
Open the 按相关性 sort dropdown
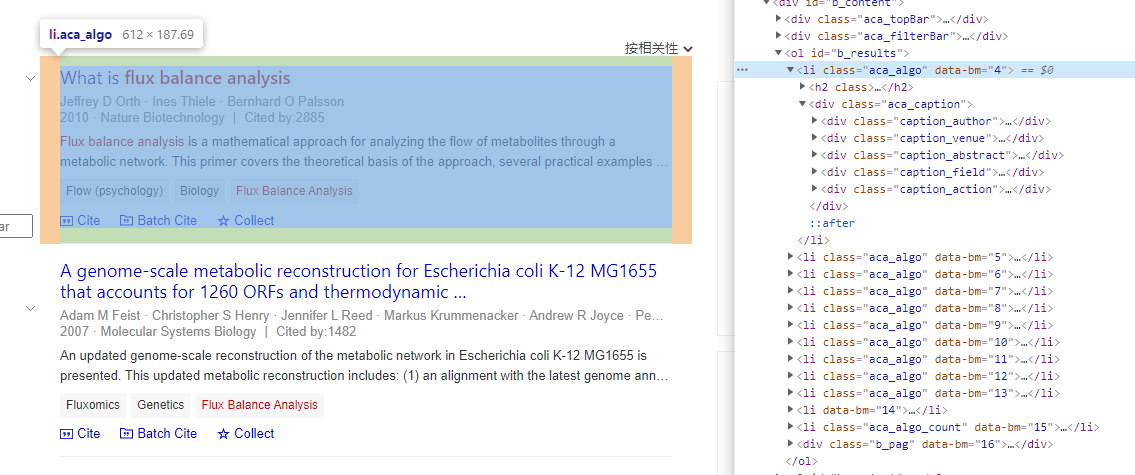[x=659, y=48]
